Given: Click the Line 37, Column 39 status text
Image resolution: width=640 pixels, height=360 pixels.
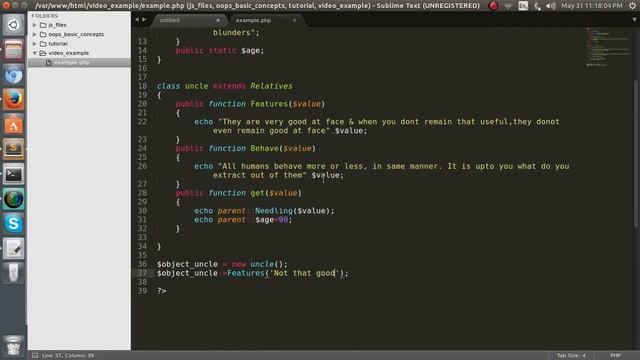Looking at the screenshot, I should pyautogui.click(x=68, y=356).
